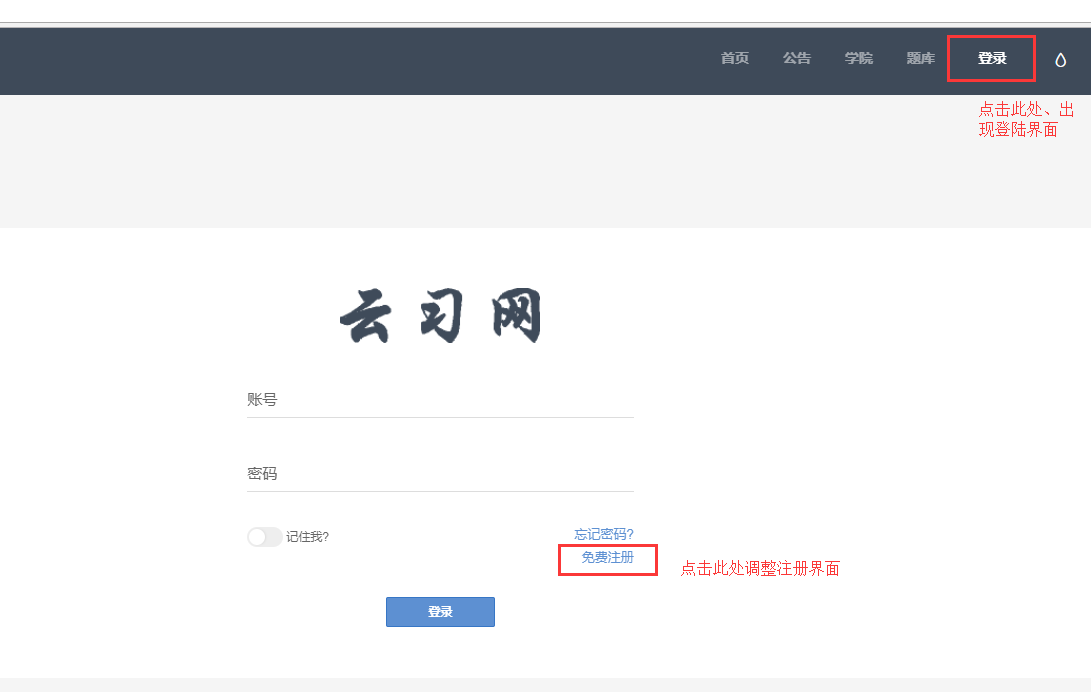Click the 记住我? label text
1091x692 pixels.
click(307, 537)
